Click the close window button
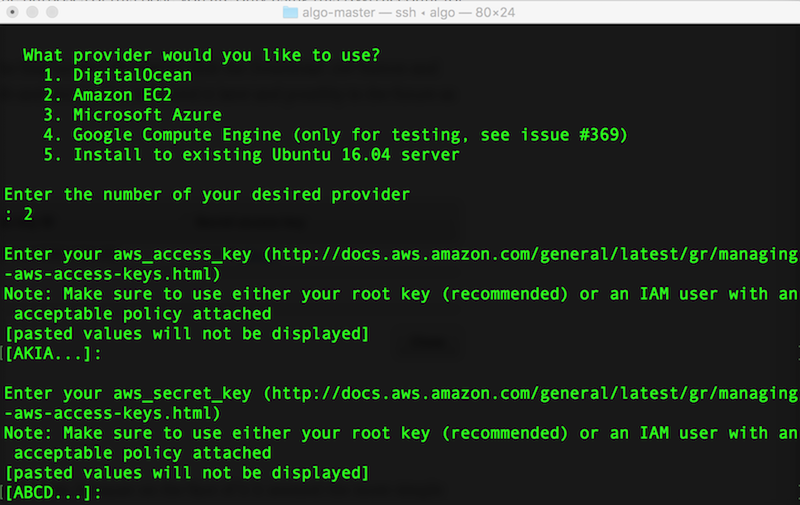Screen dimensions: 800x505 [x=12, y=12]
